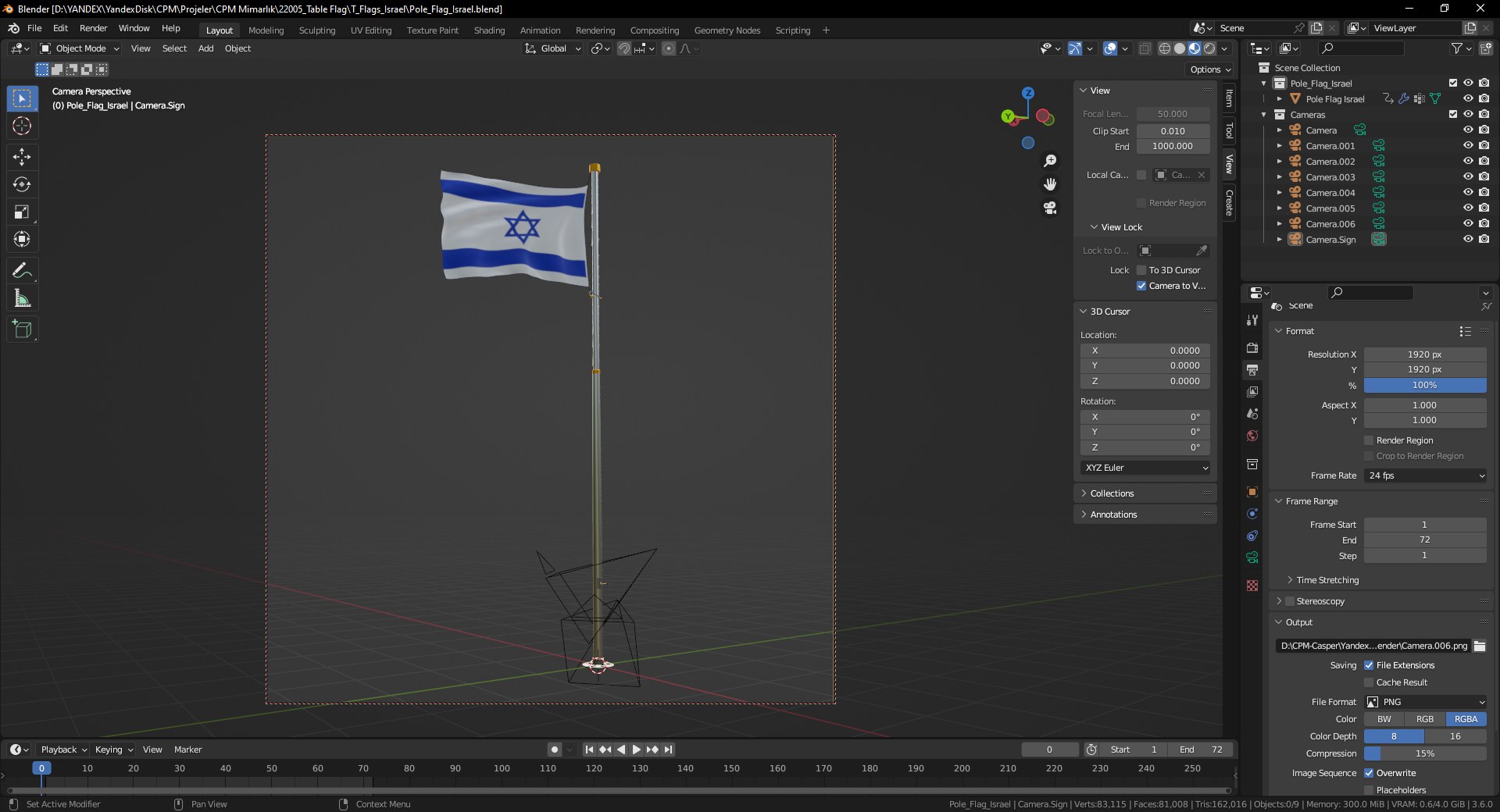The height and width of the screenshot is (812, 1500).
Task: Play the animation forward
Action: pos(637,750)
